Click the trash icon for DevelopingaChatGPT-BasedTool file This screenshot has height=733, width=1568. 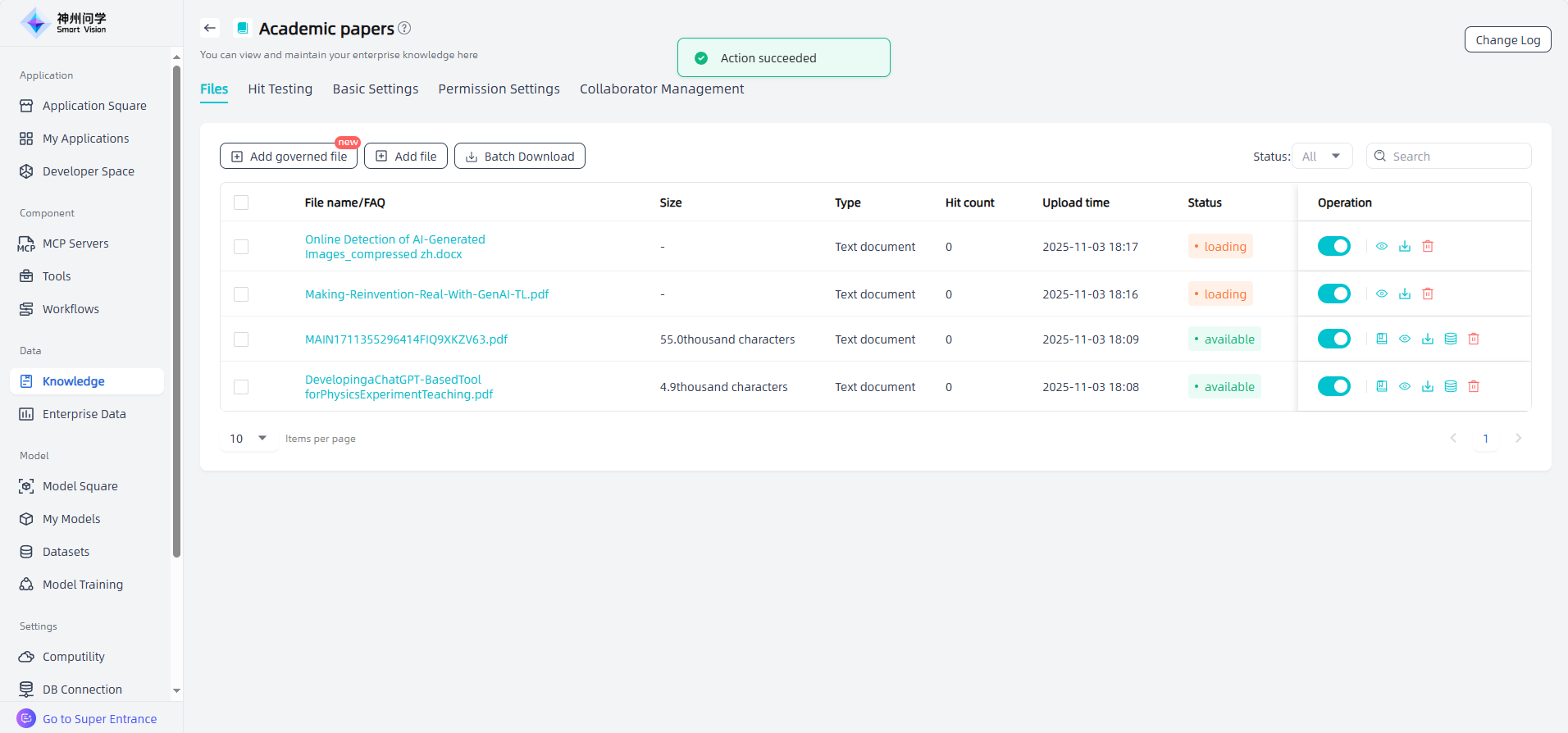1473,386
